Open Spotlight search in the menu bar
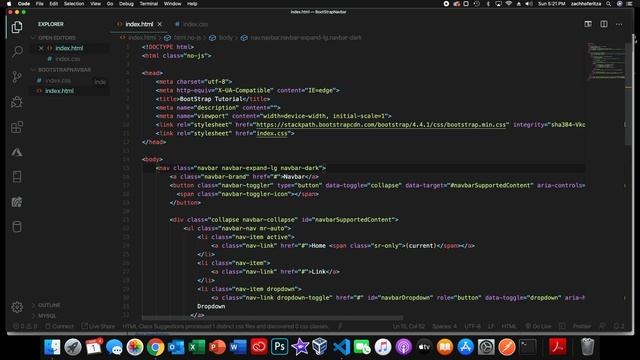This screenshot has width=640, height=360. (x=609, y=4)
